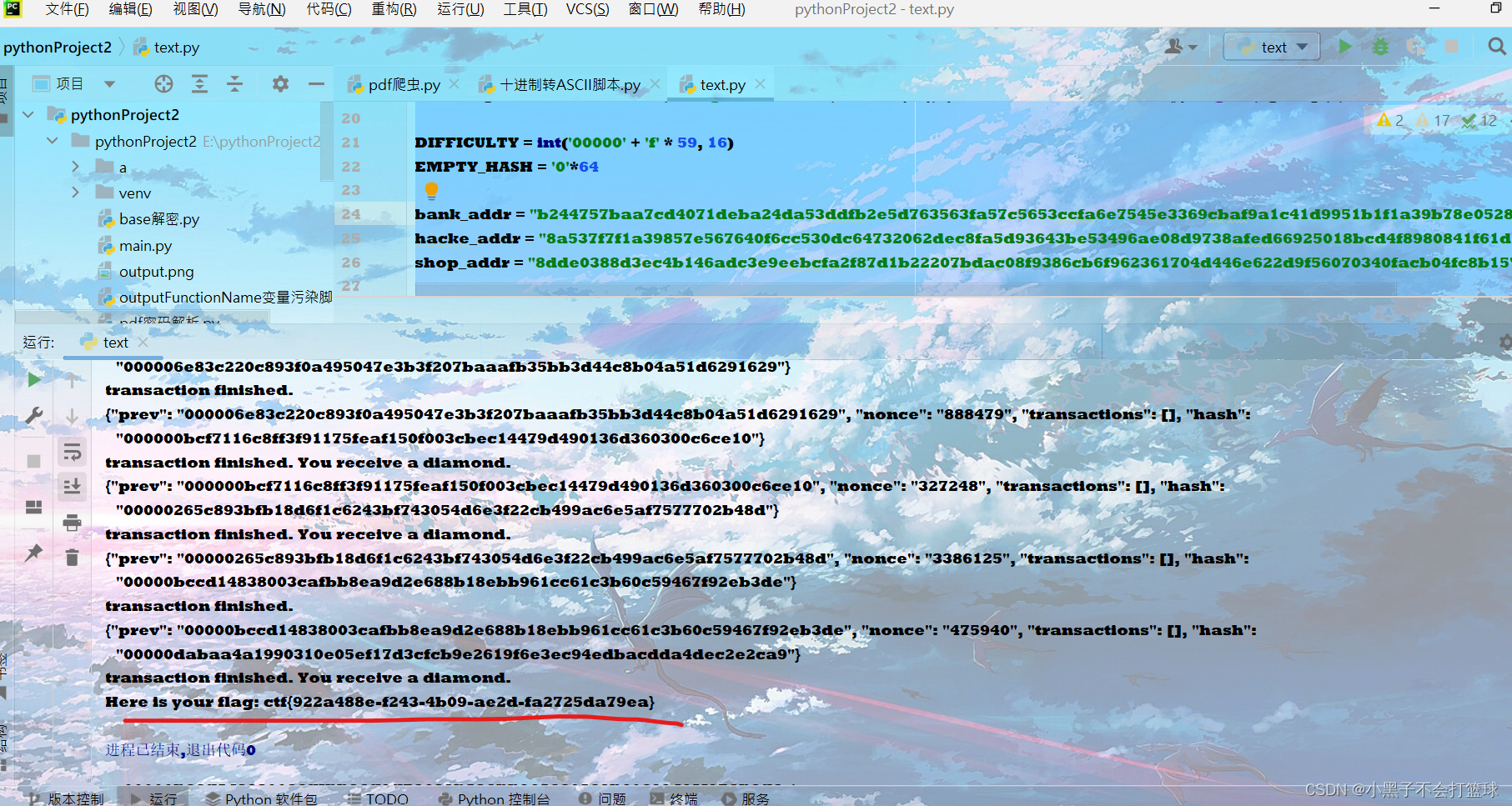Viewport: 1512px width, 806px height.
Task: Open the user account dropdown
Action: click(1180, 47)
